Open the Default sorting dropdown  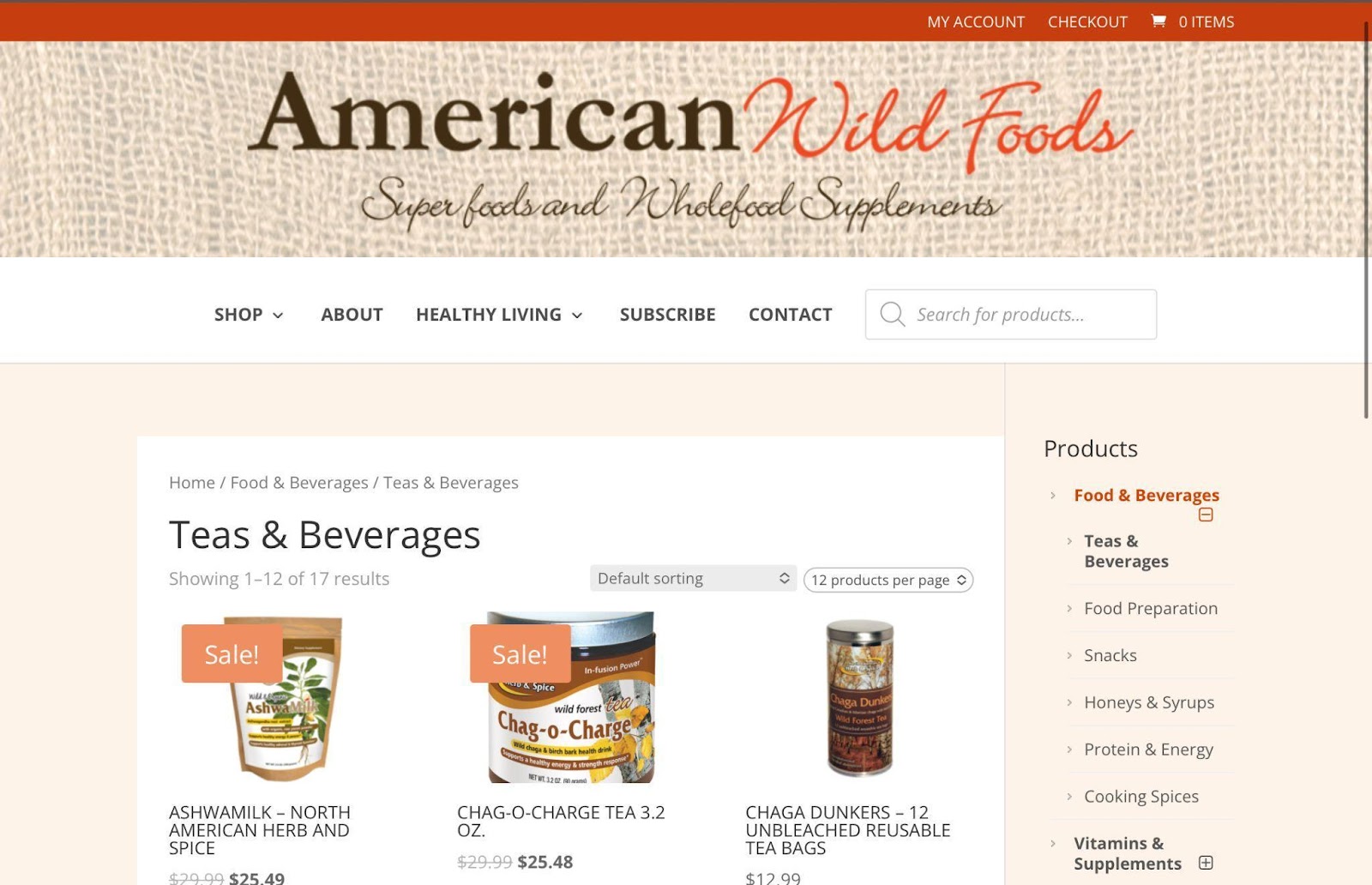(x=693, y=578)
